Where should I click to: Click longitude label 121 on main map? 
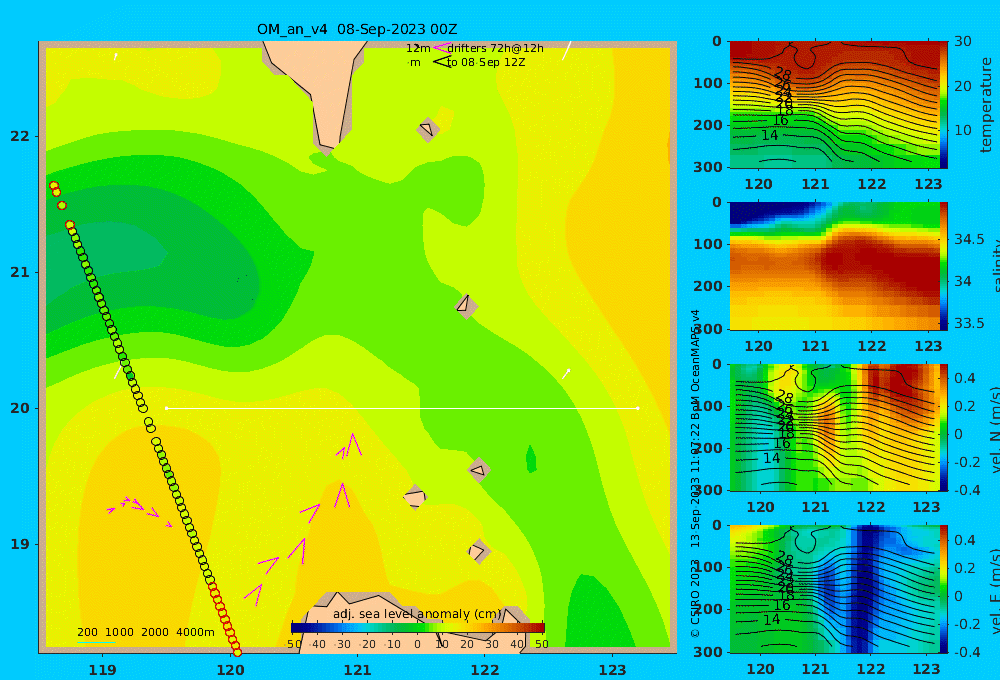tap(357, 670)
